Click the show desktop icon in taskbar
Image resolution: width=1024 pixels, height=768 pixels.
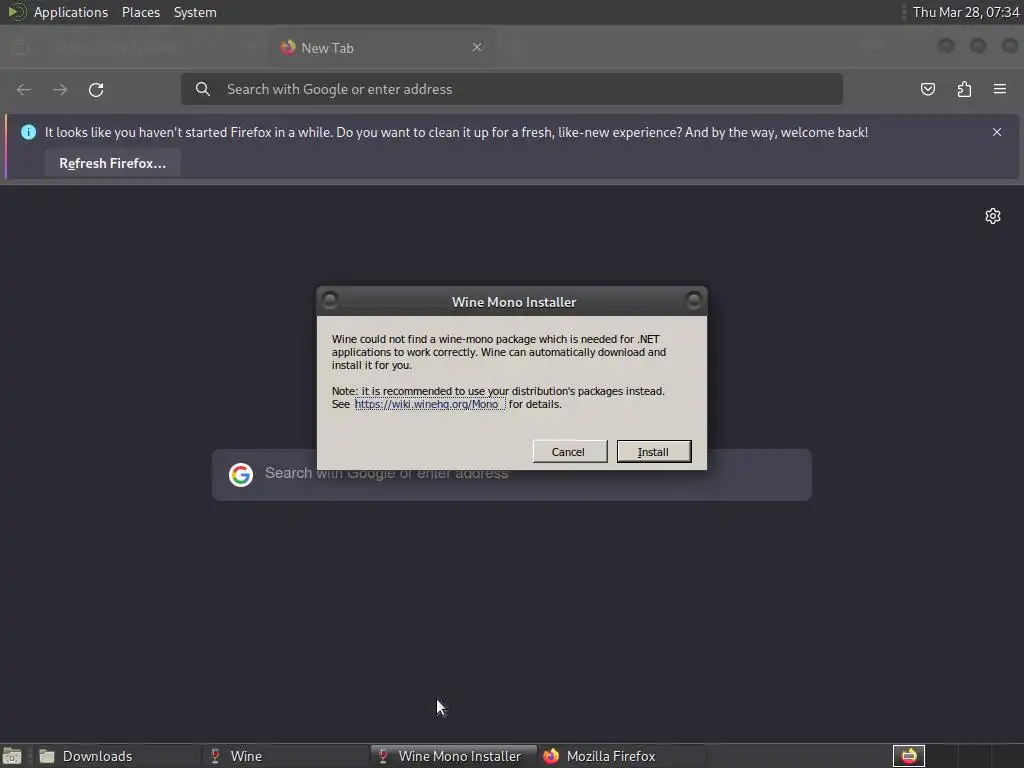click(x=12, y=756)
